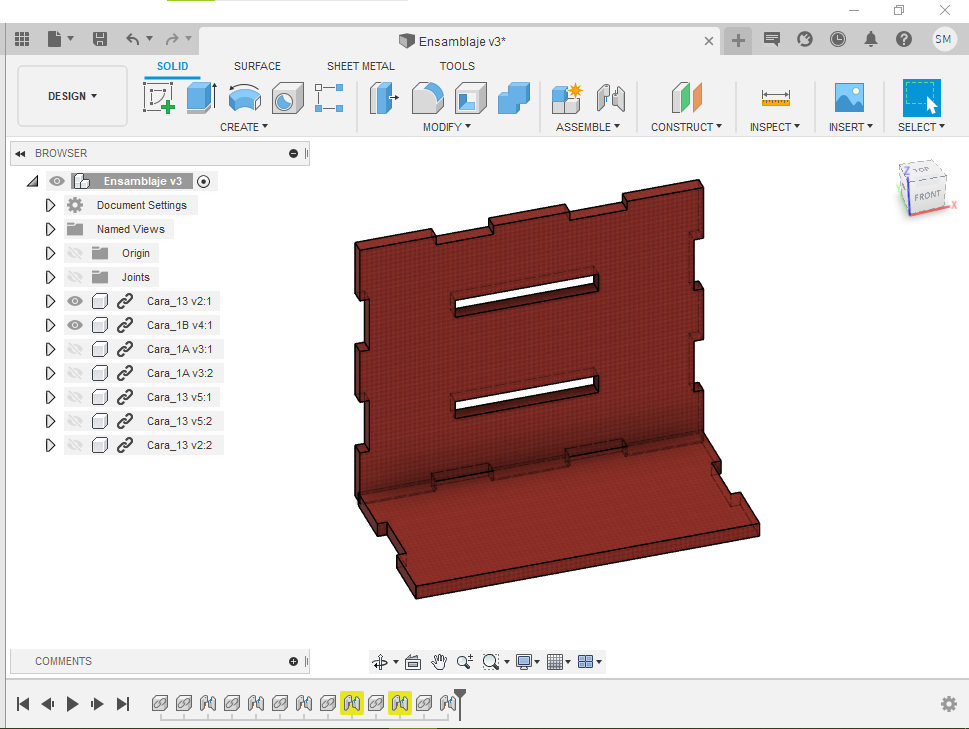The height and width of the screenshot is (729, 969).
Task: Click the New Component icon
Action: [567, 98]
